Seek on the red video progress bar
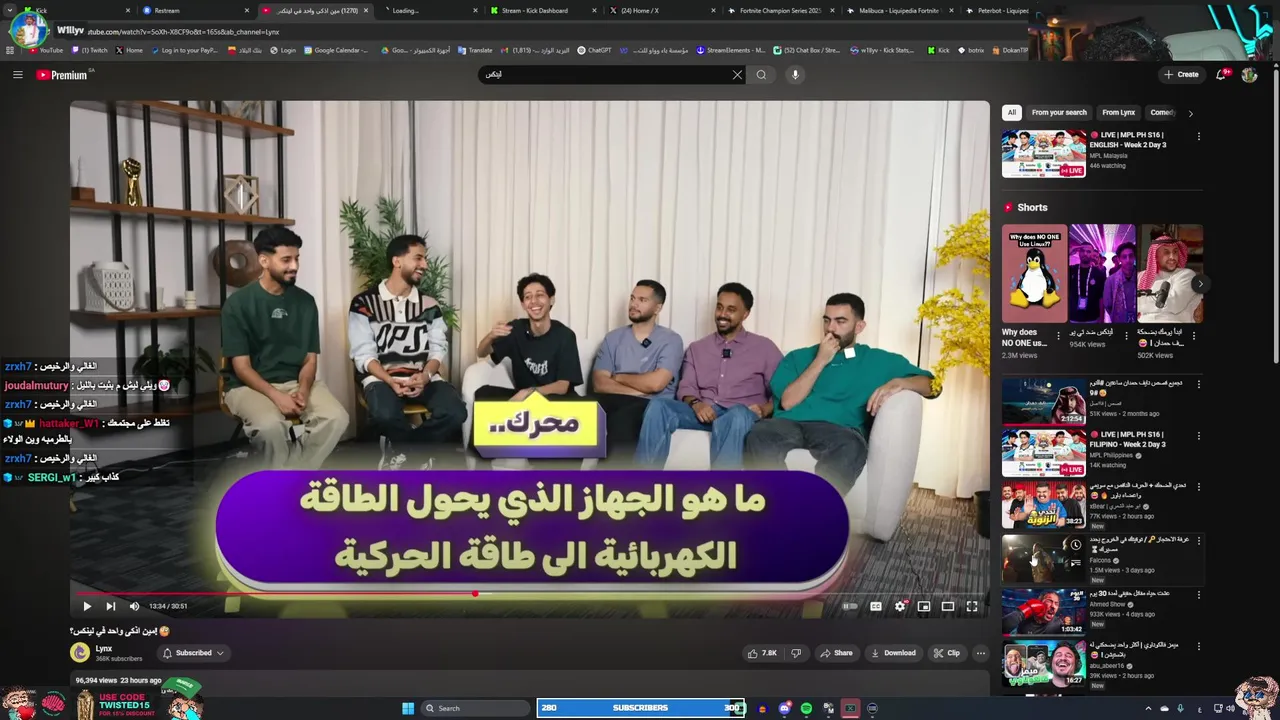Viewport: 1280px width, 720px height. tap(530, 594)
